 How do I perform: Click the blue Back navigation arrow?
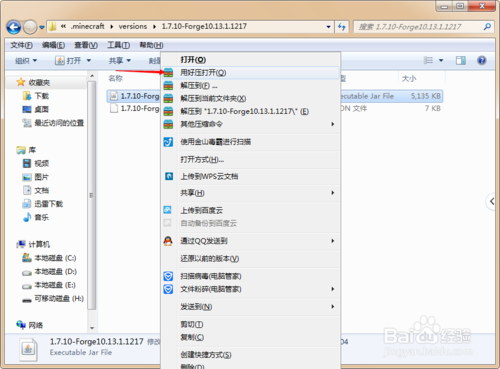(14, 27)
